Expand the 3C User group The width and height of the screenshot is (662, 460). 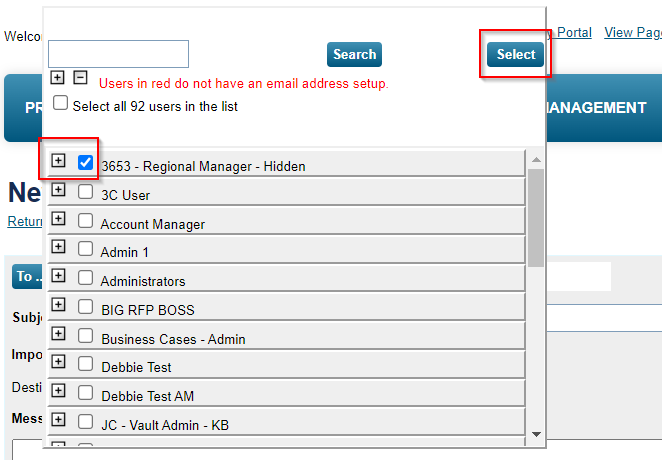click(58, 190)
